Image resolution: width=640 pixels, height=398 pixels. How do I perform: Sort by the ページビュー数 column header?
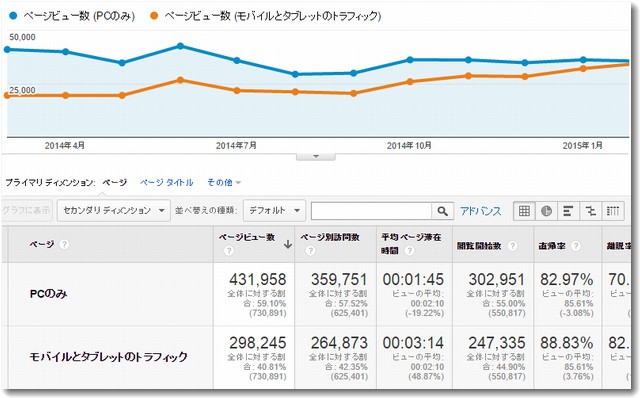tap(247, 237)
